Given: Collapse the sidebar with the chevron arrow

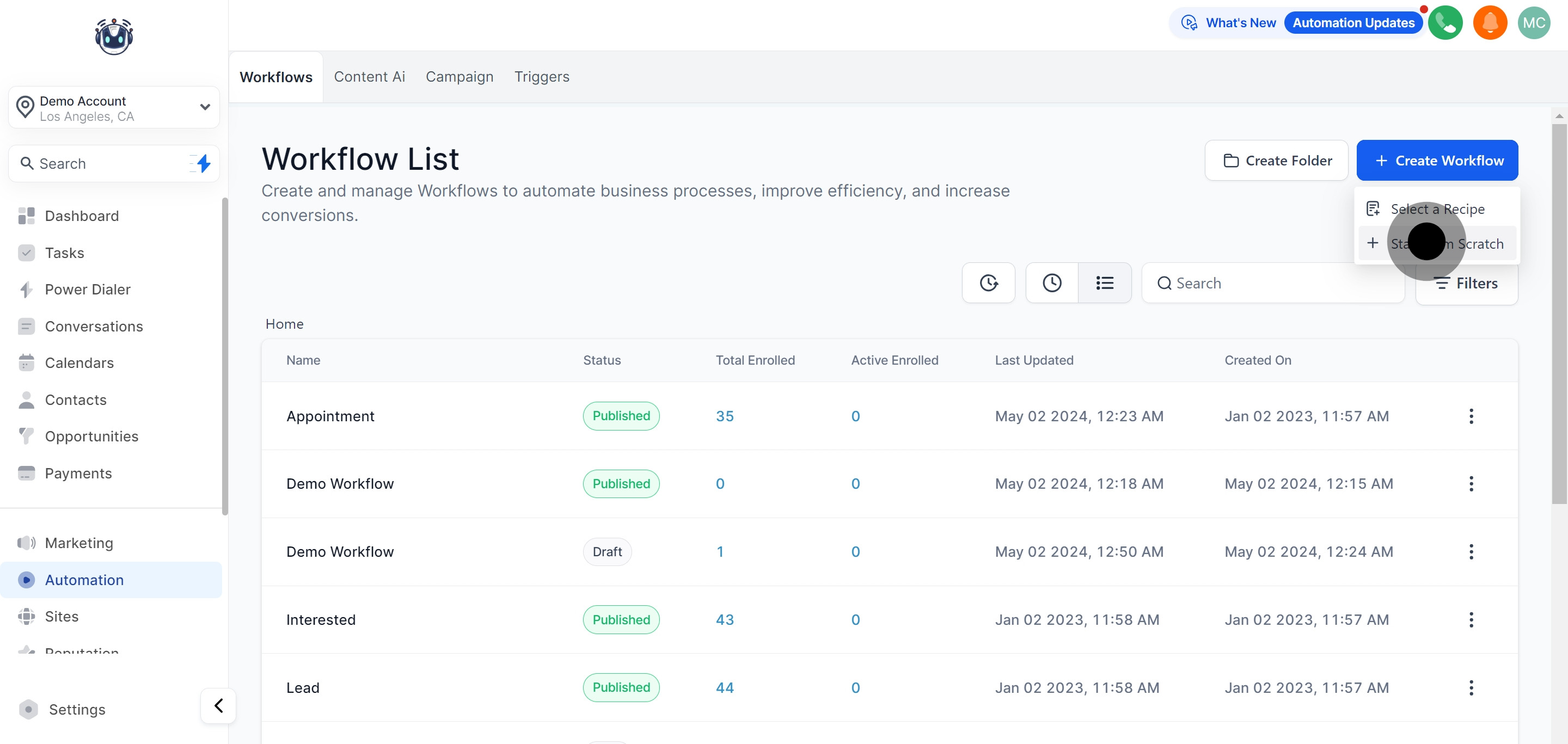Looking at the screenshot, I should coord(218,706).
